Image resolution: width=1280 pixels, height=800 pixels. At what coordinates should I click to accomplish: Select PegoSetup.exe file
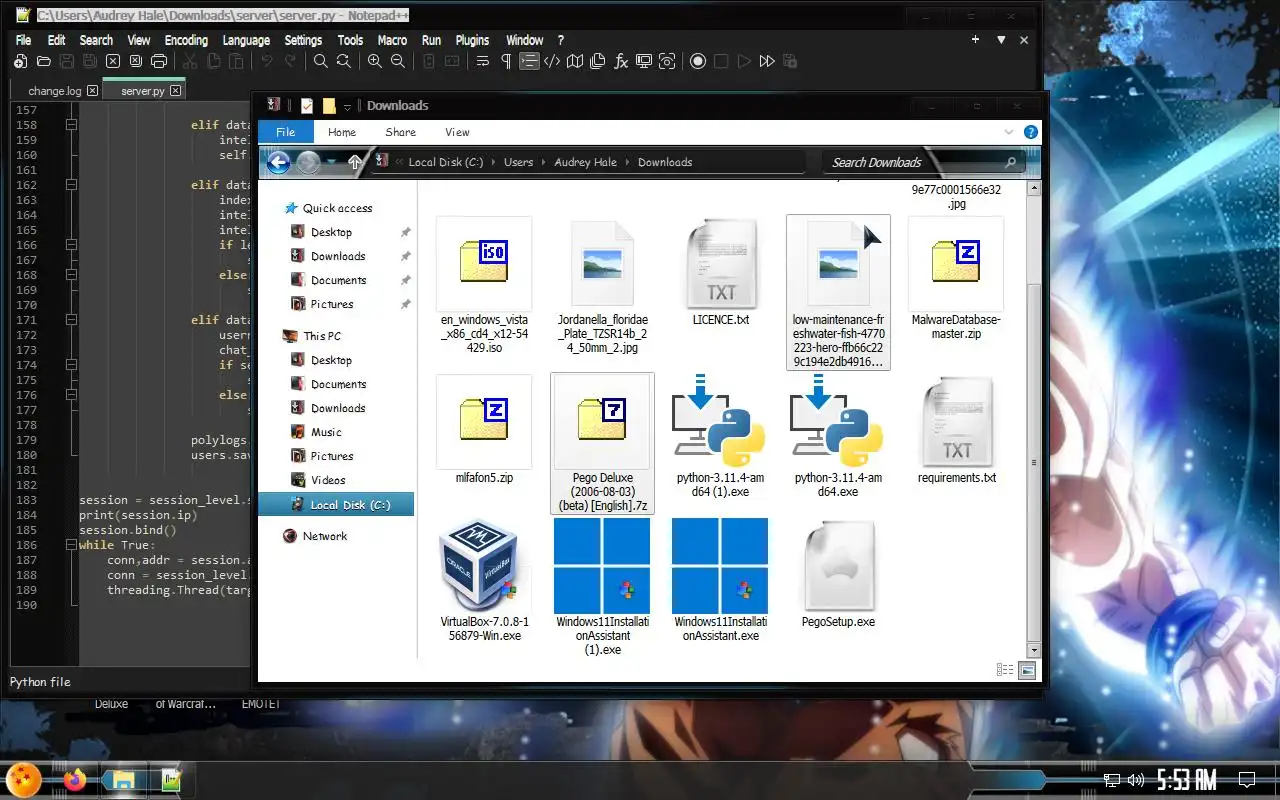click(x=838, y=574)
